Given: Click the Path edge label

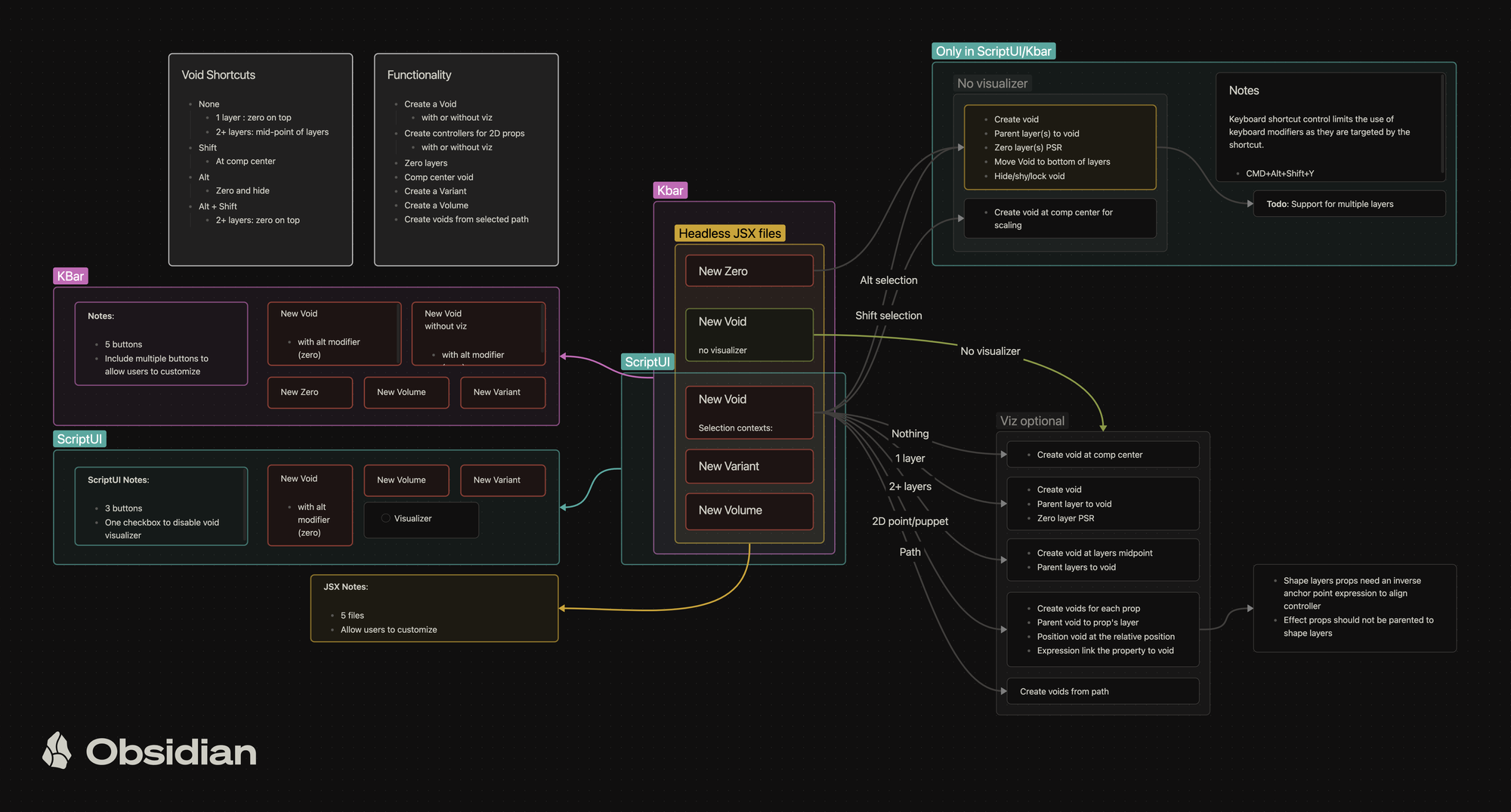Looking at the screenshot, I should tap(910, 552).
